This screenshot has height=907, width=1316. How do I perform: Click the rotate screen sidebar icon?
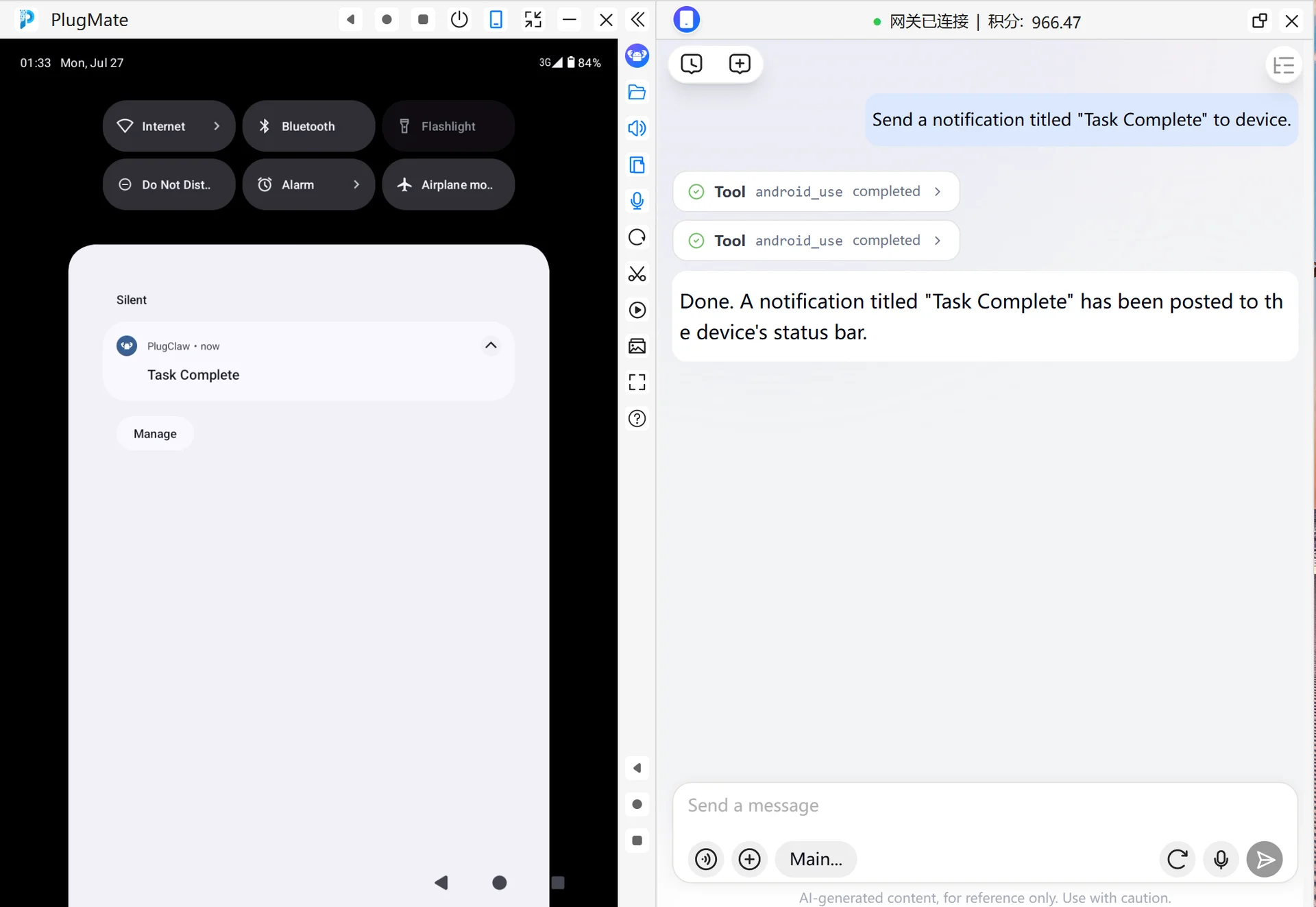pyautogui.click(x=637, y=237)
